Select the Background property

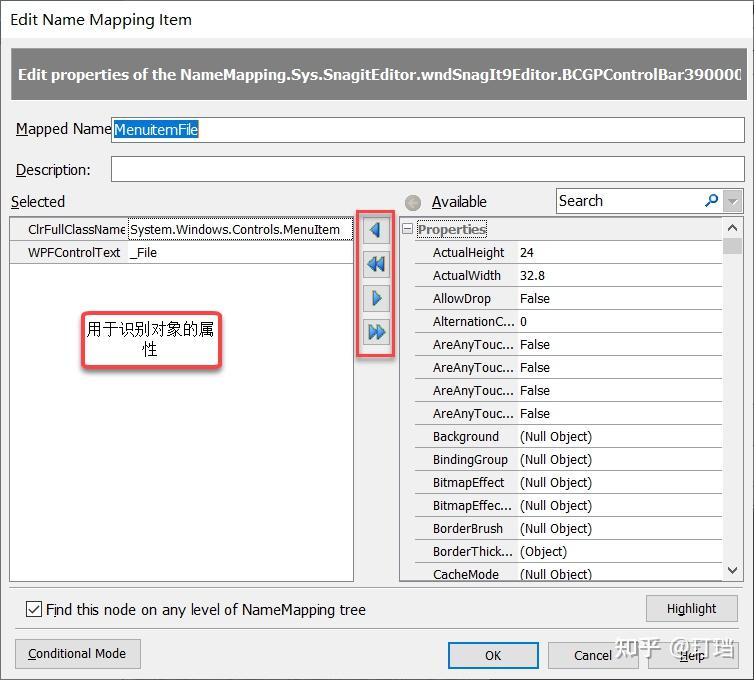pyautogui.click(x=568, y=437)
